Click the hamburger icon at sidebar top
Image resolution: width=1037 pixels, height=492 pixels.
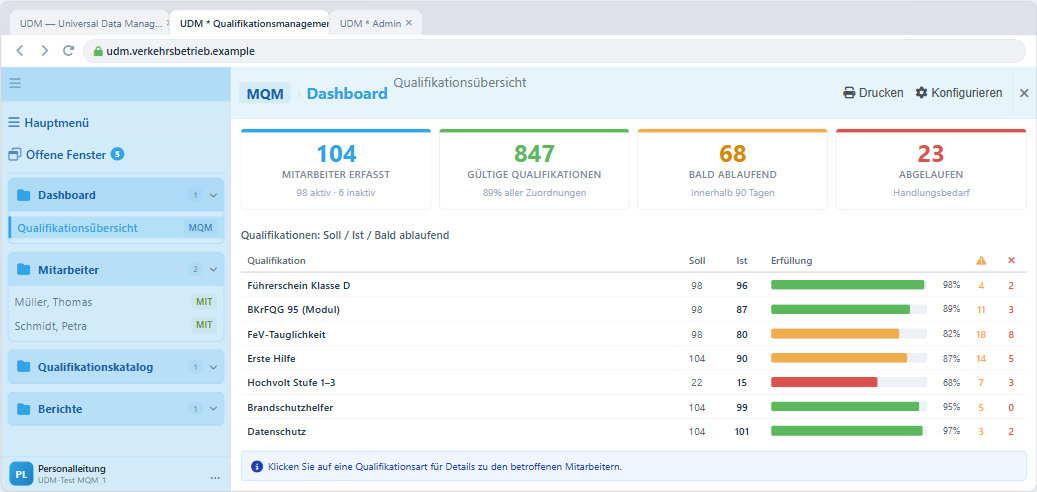pyautogui.click(x=15, y=83)
